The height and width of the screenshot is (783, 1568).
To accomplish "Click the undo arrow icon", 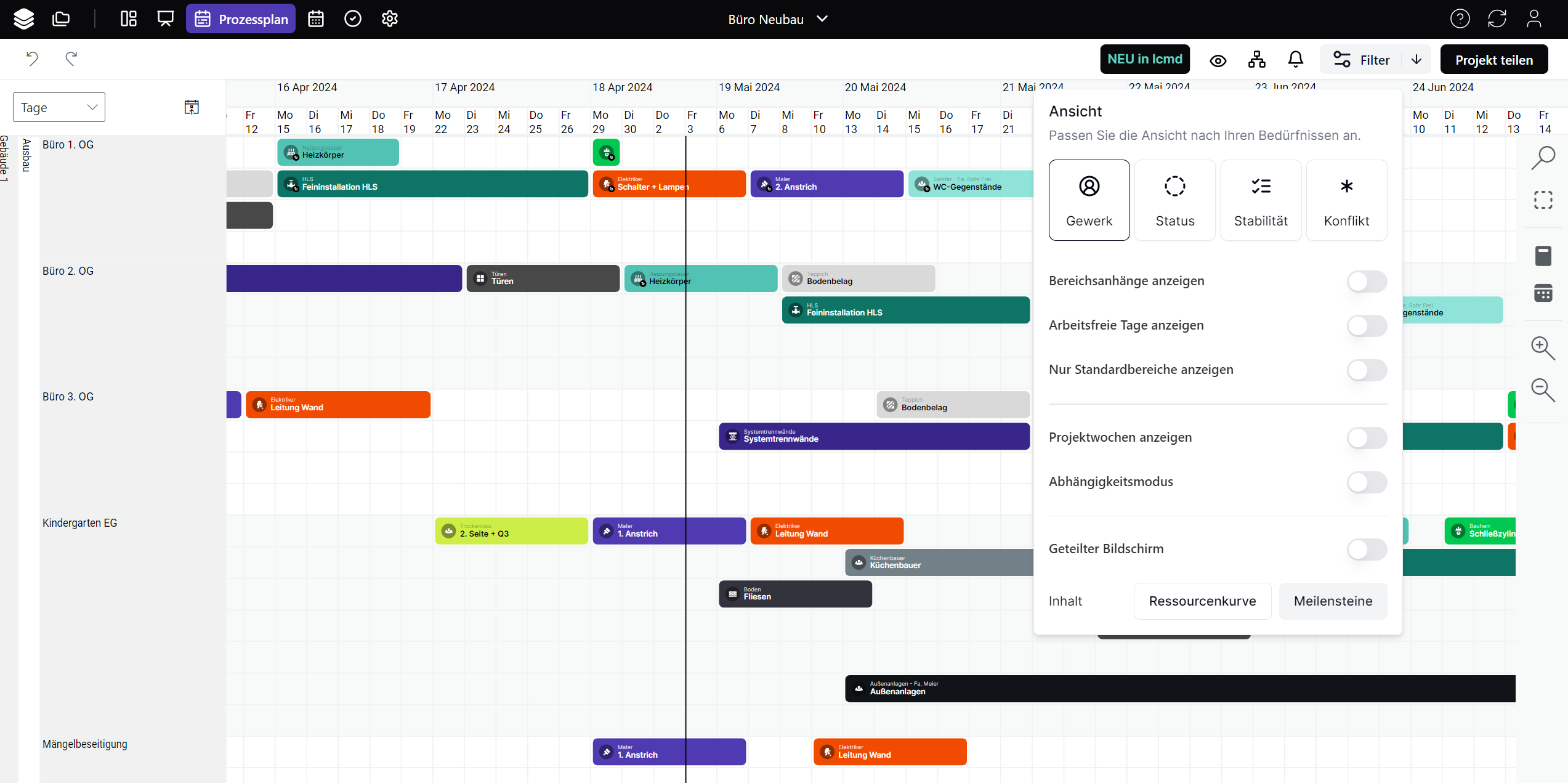I will [x=32, y=59].
